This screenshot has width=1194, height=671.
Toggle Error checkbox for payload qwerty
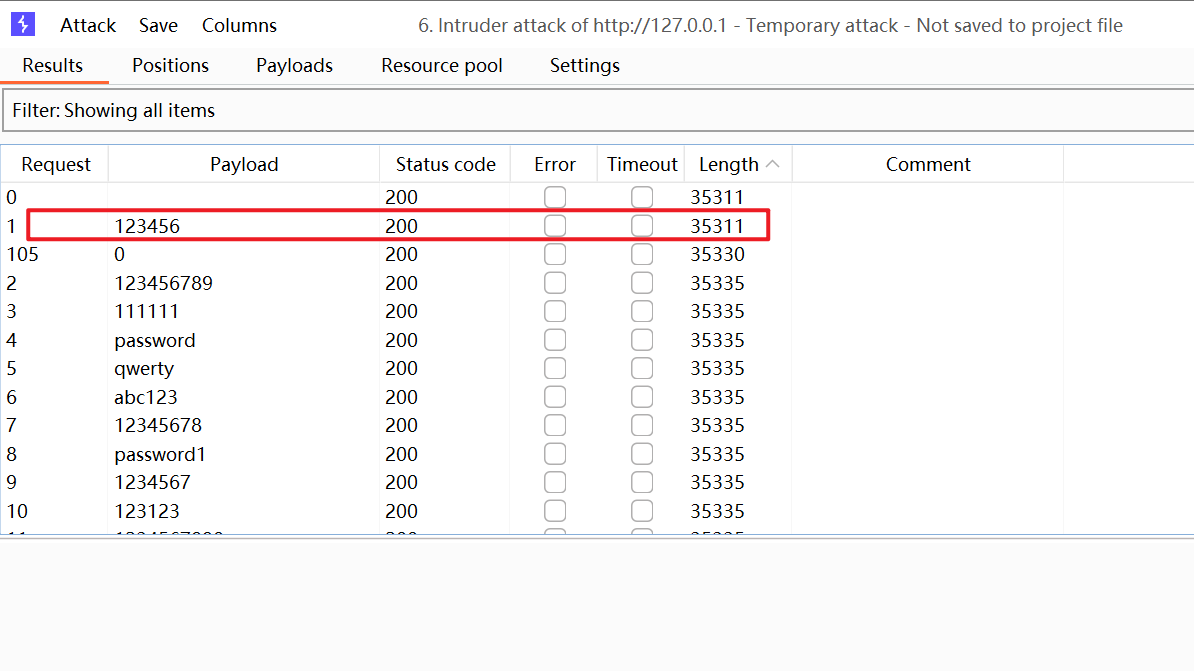(555, 369)
